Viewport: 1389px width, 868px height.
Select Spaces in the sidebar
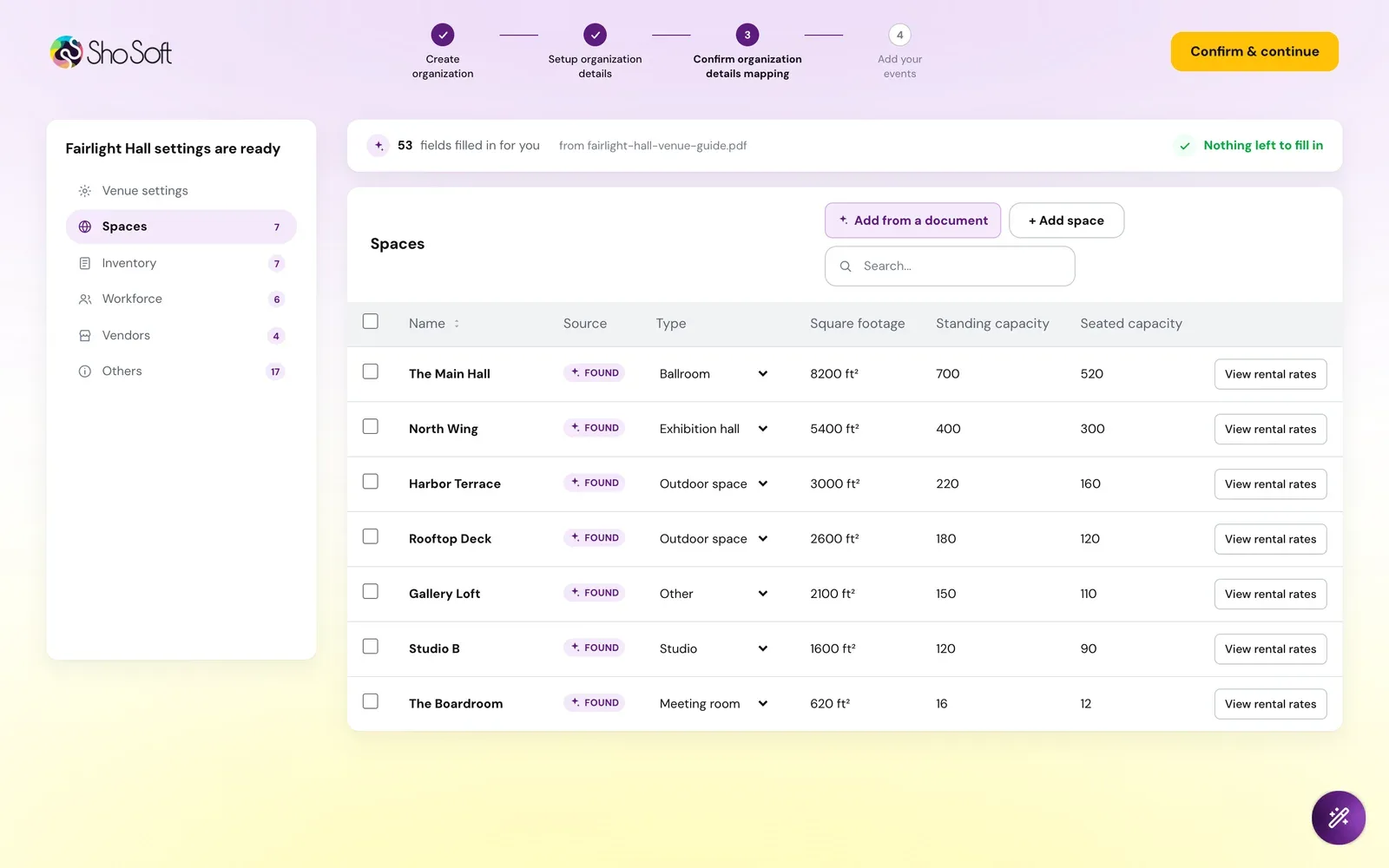(x=181, y=227)
